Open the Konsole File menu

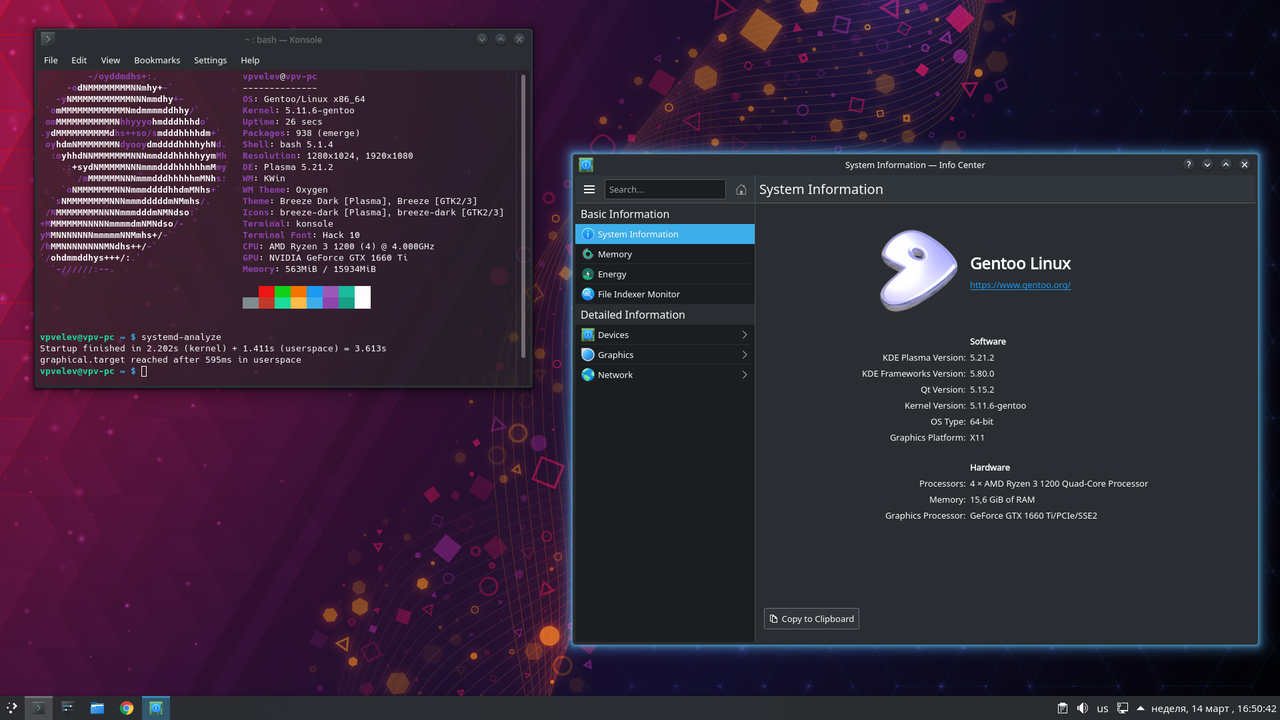(x=51, y=60)
